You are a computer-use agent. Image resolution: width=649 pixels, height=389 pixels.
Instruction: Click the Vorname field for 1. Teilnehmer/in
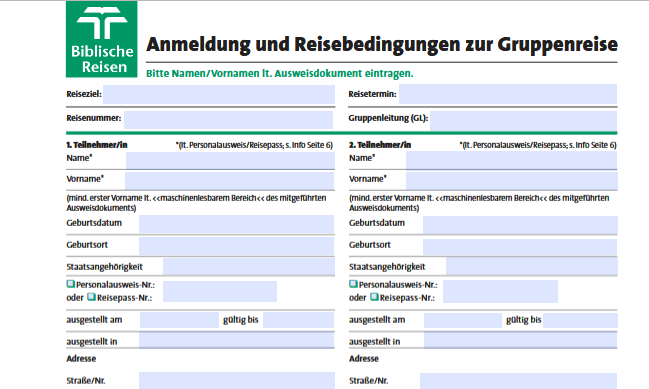tap(229, 181)
